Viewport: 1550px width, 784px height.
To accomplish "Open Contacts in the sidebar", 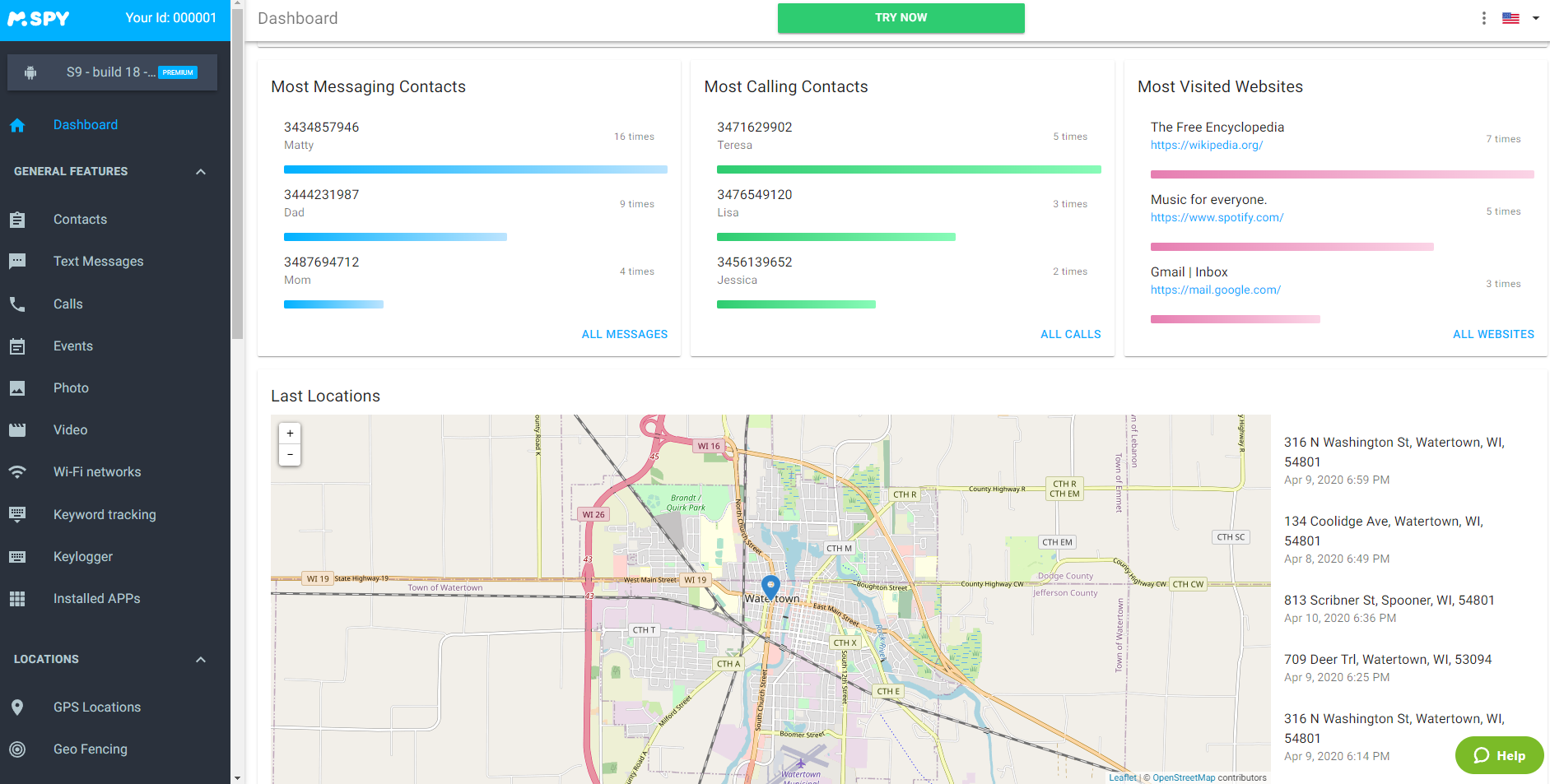I will click(x=81, y=220).
